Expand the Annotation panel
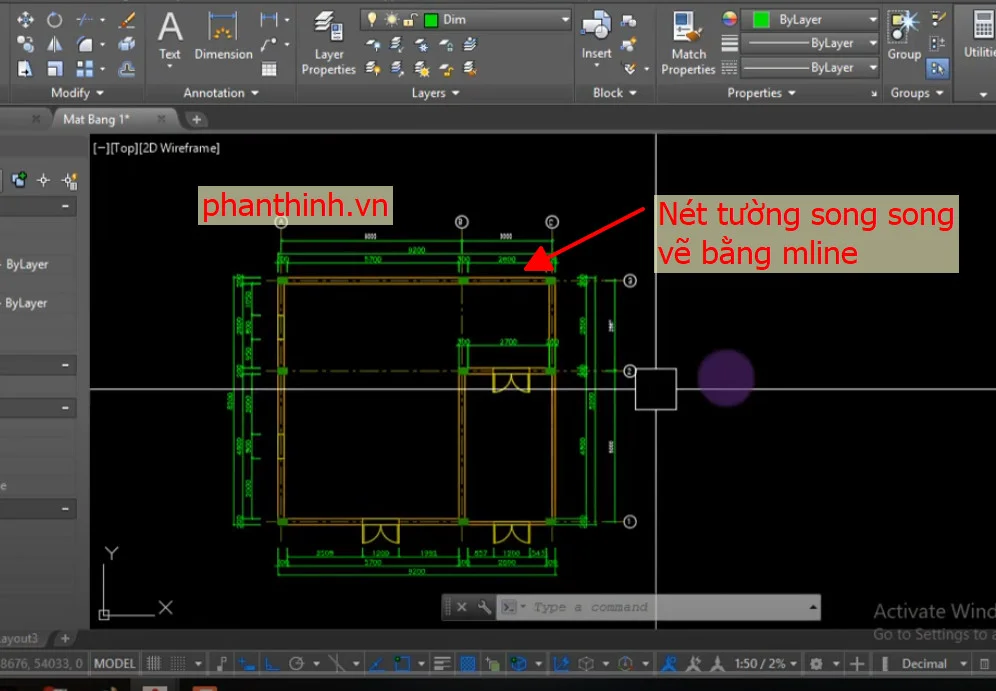Image resolution: width=996 pixels, height=691 pixels. tap(221, 93)
